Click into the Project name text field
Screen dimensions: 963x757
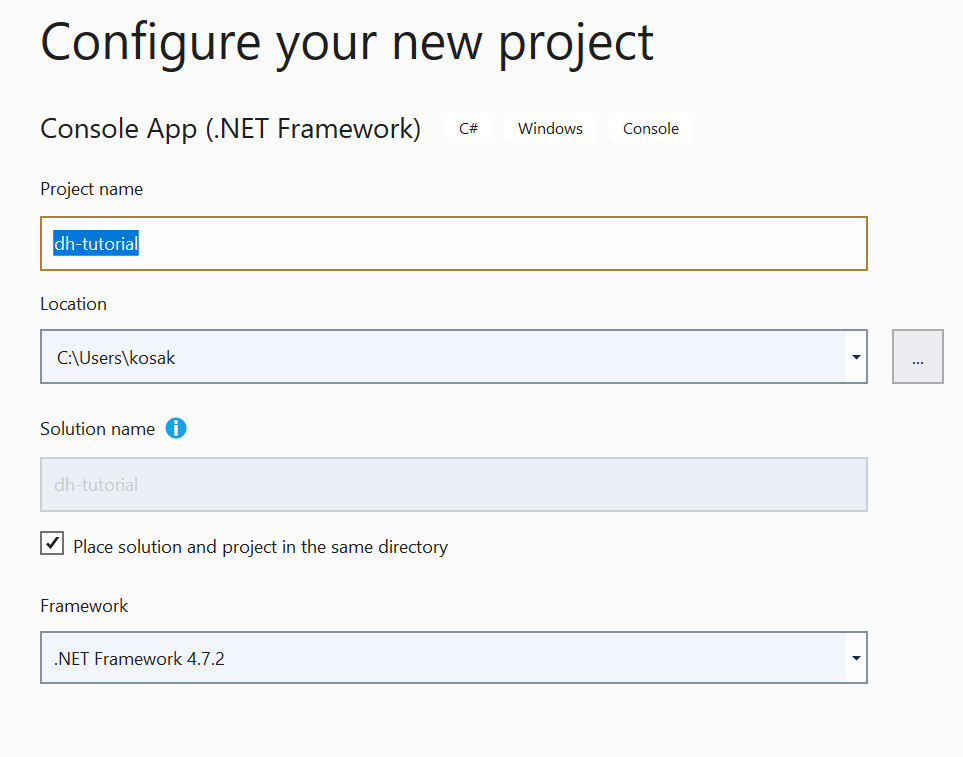tap(500, 244)
